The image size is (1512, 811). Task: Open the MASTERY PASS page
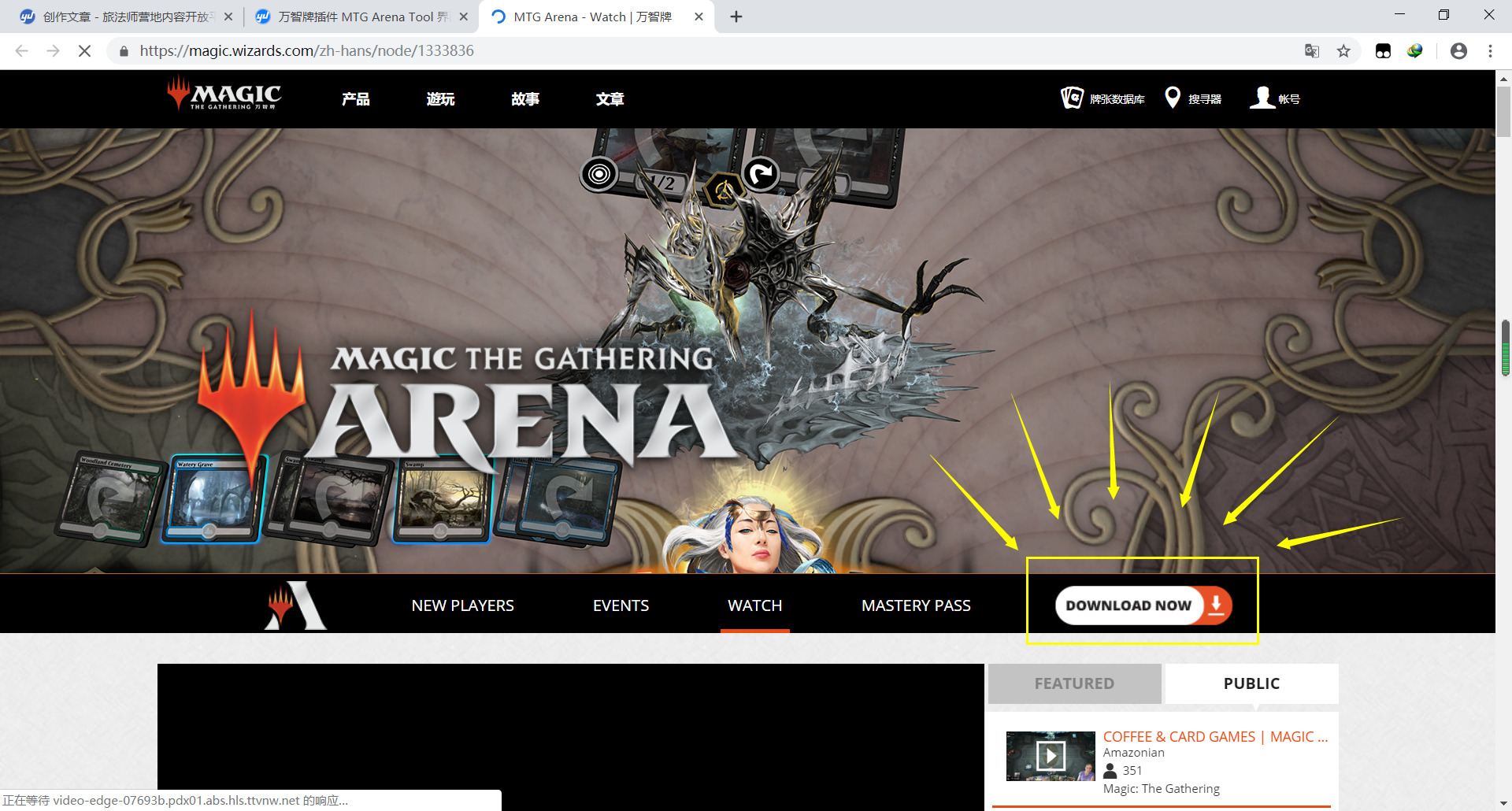(916, 605)
